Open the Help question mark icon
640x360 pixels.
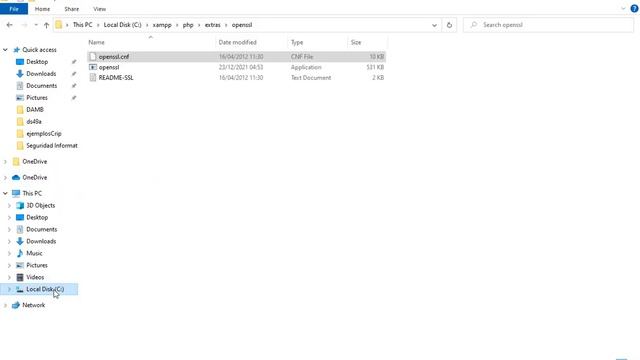(x=634, y=9)
